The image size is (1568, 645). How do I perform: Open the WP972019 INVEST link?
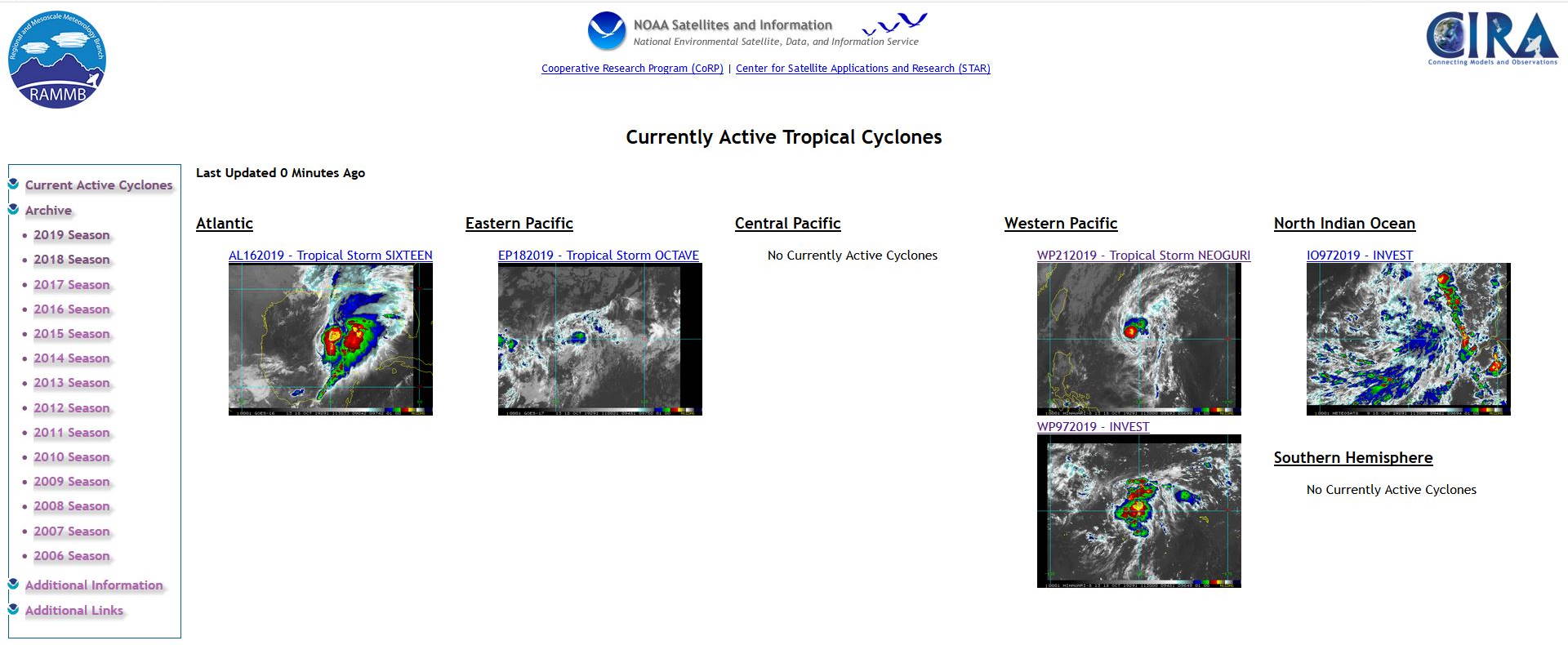(1093, 427)
